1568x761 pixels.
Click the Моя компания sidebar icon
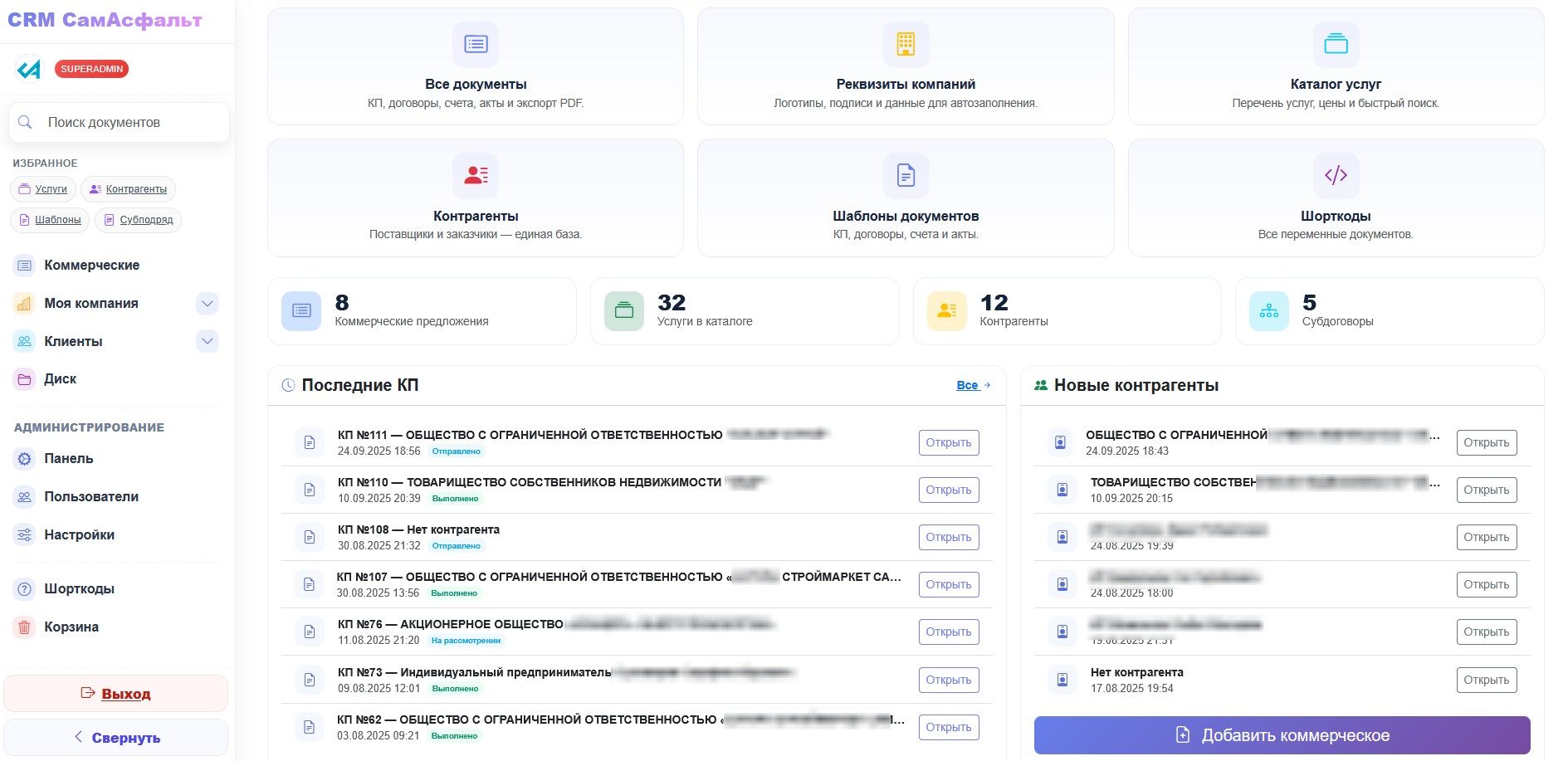[x=25, y=304]
